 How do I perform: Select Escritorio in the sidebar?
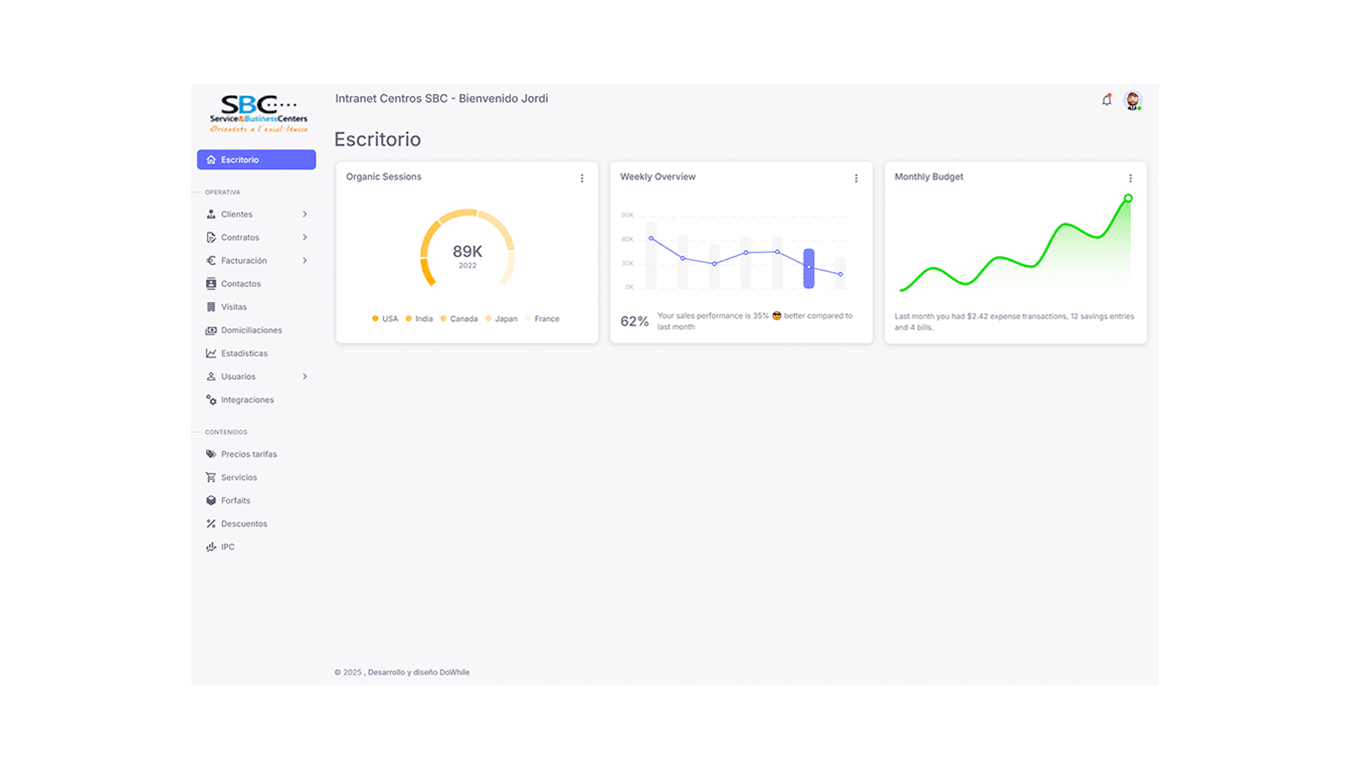click(x=256, y=160)
